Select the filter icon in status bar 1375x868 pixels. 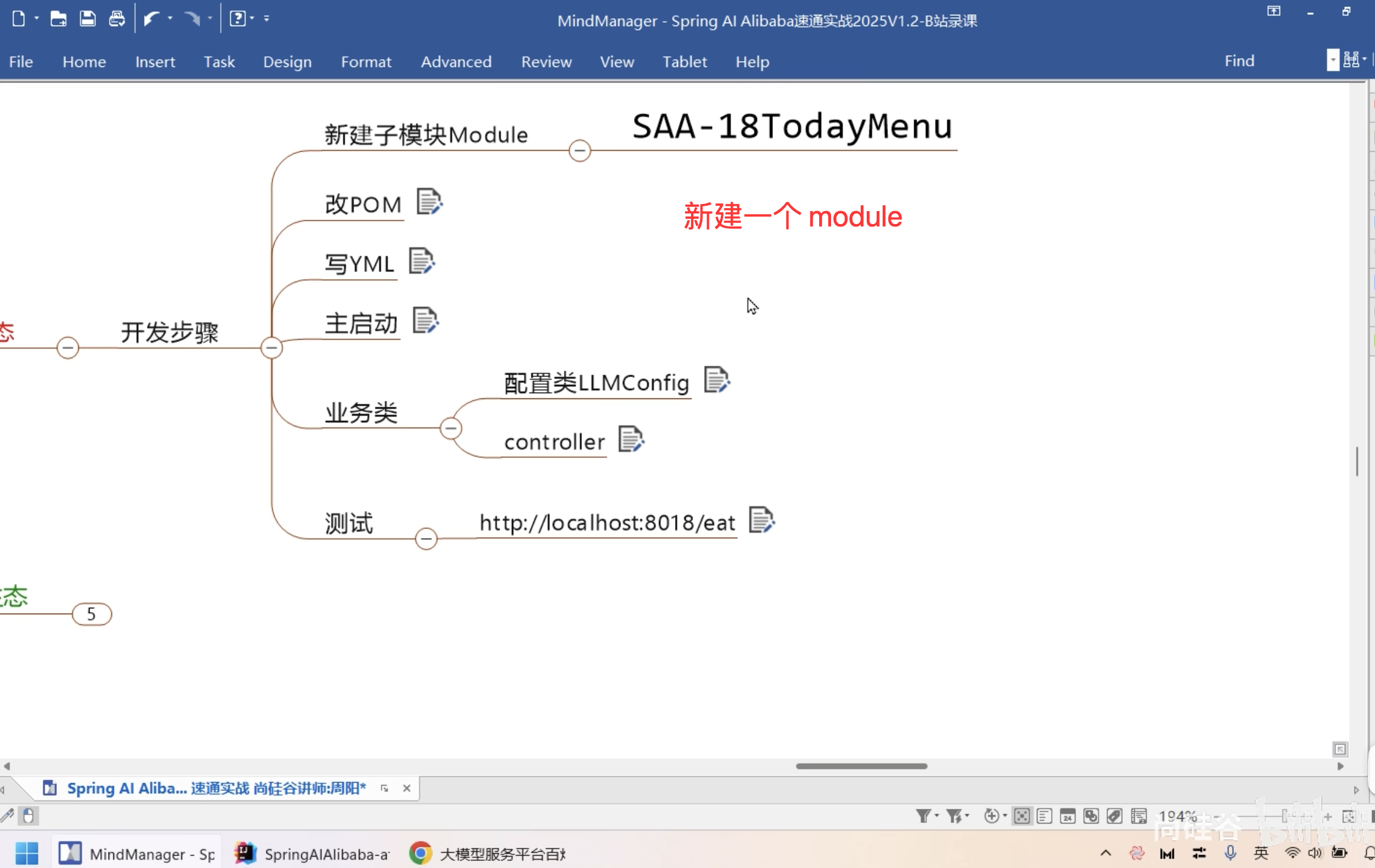925,816
